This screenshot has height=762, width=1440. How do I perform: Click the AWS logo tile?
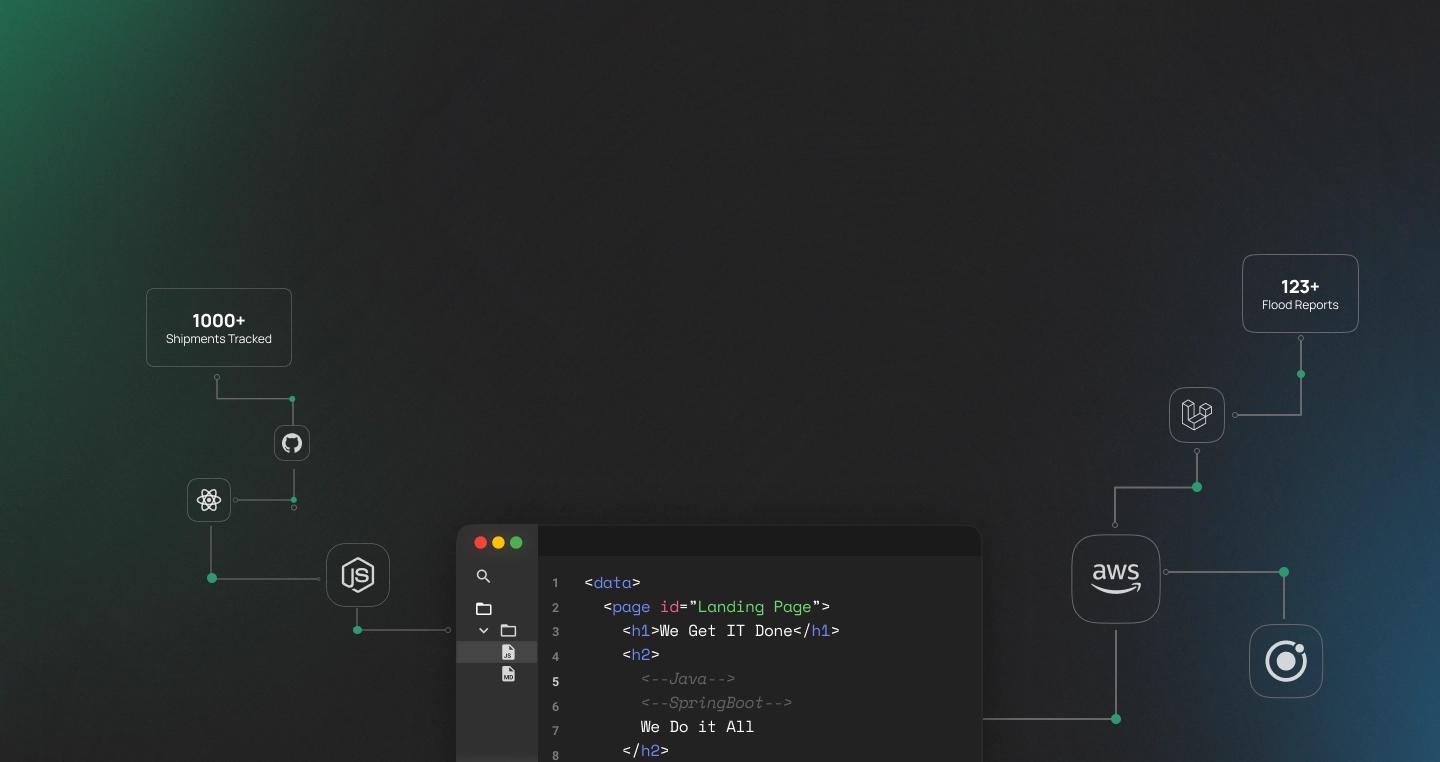[1116, 579]
